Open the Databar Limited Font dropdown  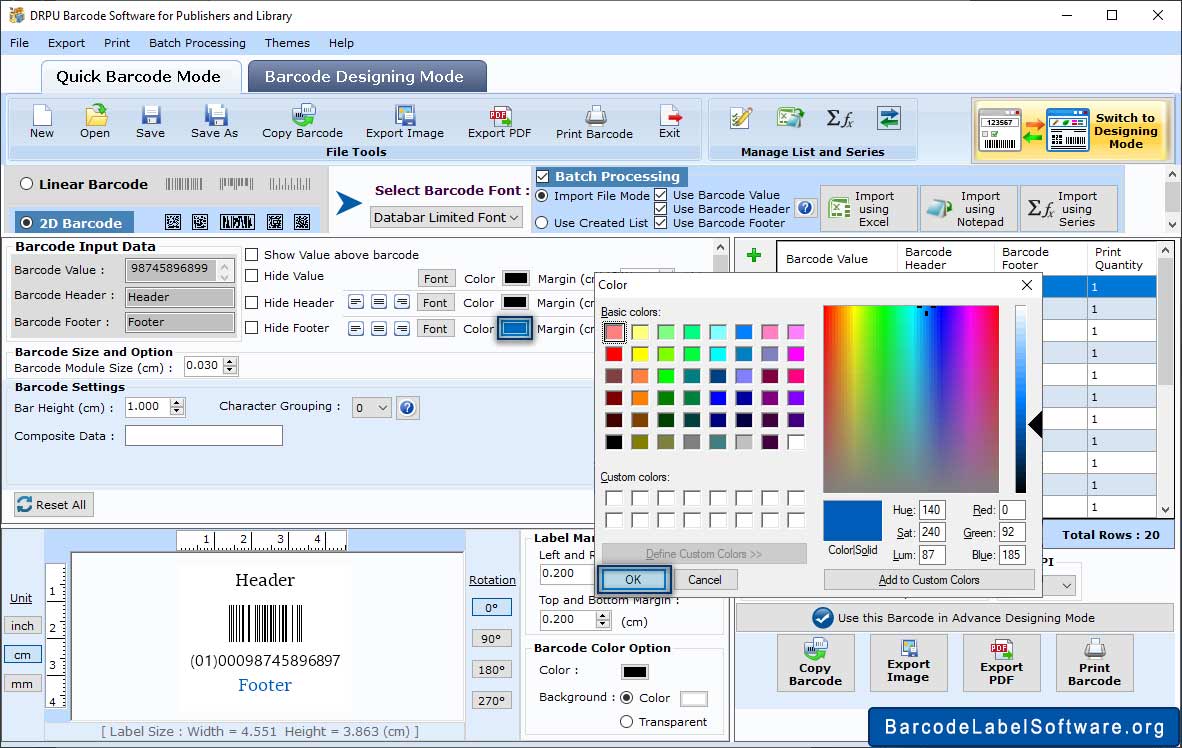[446, 217]
